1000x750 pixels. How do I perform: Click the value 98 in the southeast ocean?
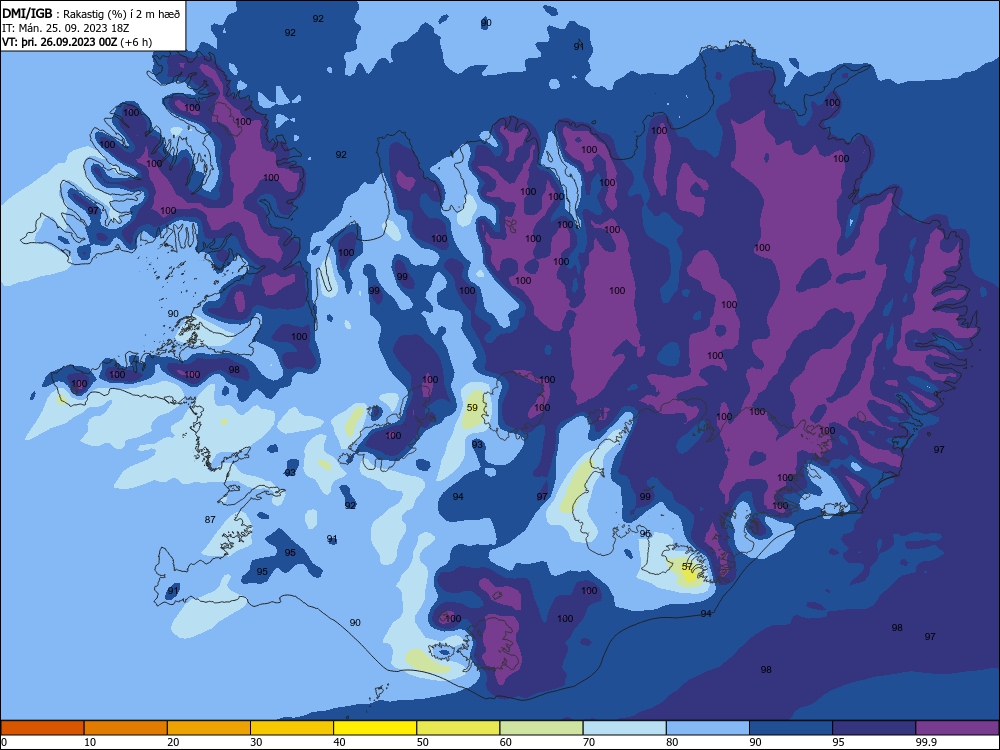click(x=766, y=670)
